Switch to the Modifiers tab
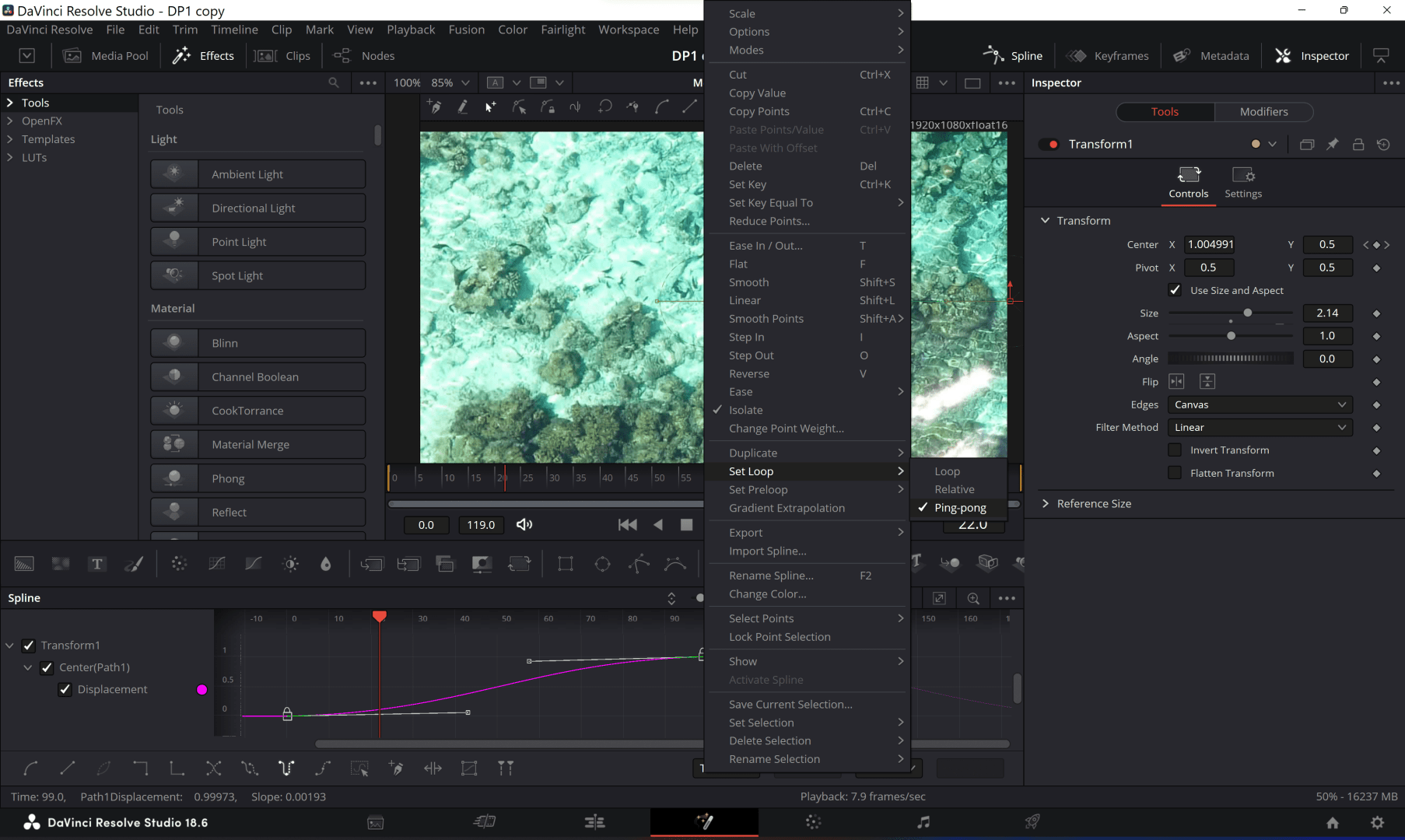The image size is (1405, 840). [x=1263, y=112]
